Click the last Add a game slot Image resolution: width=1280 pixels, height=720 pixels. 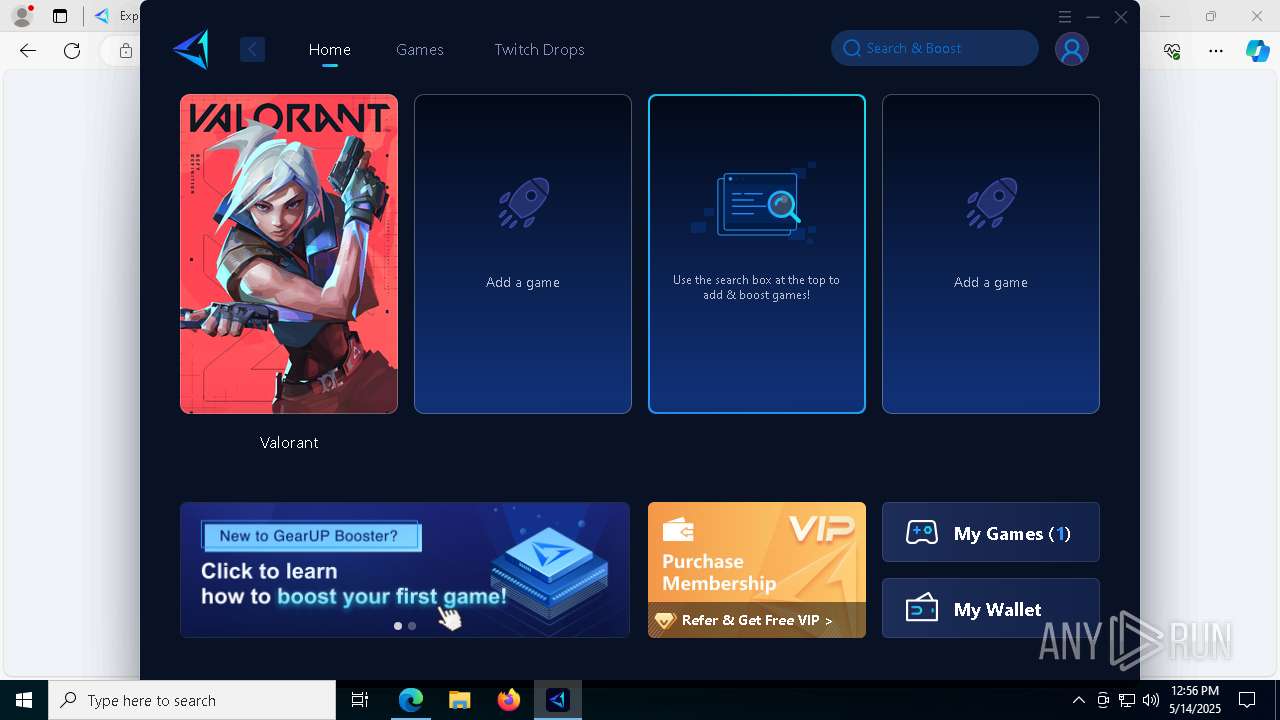pos(991,254)
